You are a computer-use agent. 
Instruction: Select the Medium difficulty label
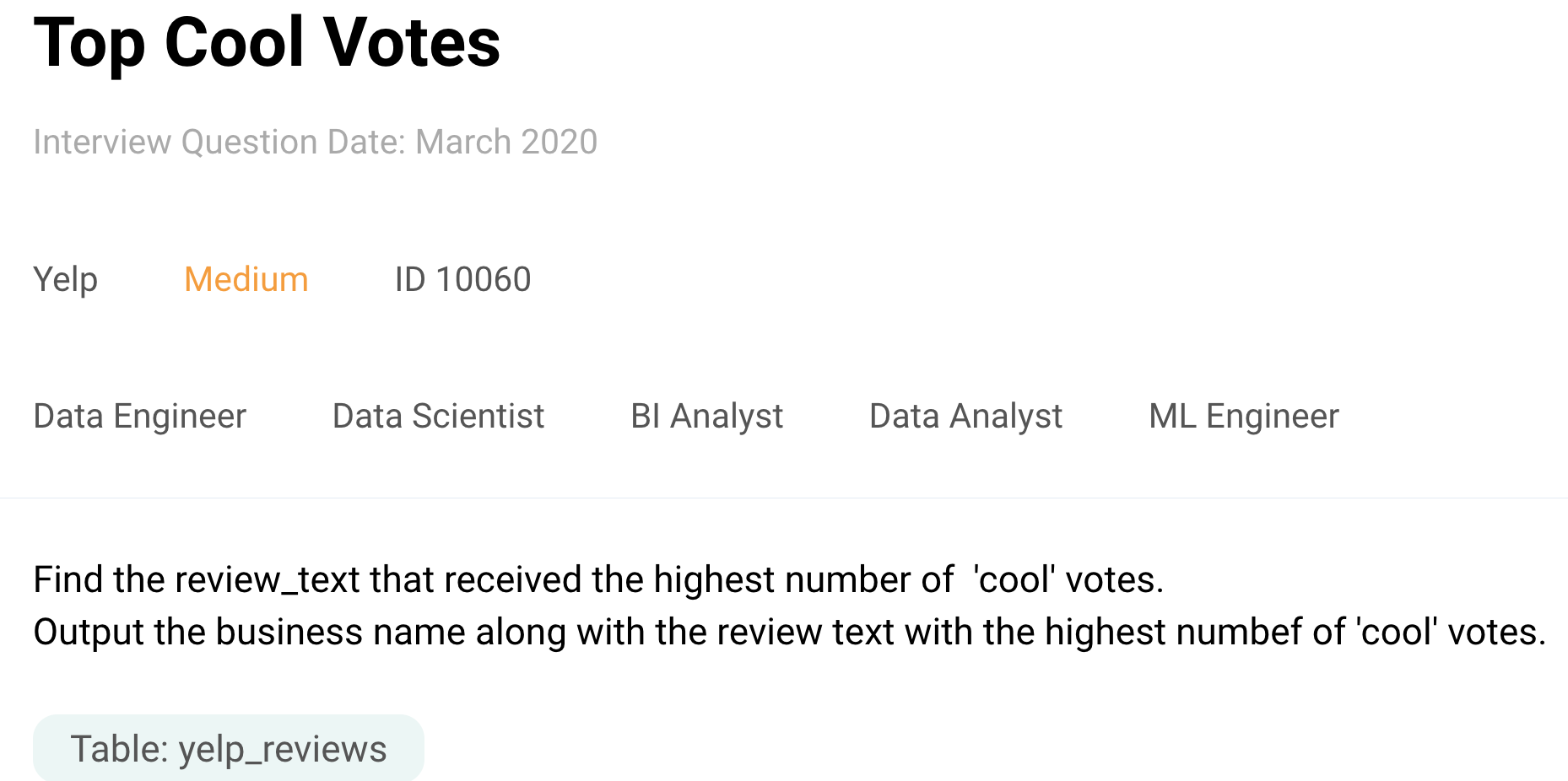[x=246, y=279]
